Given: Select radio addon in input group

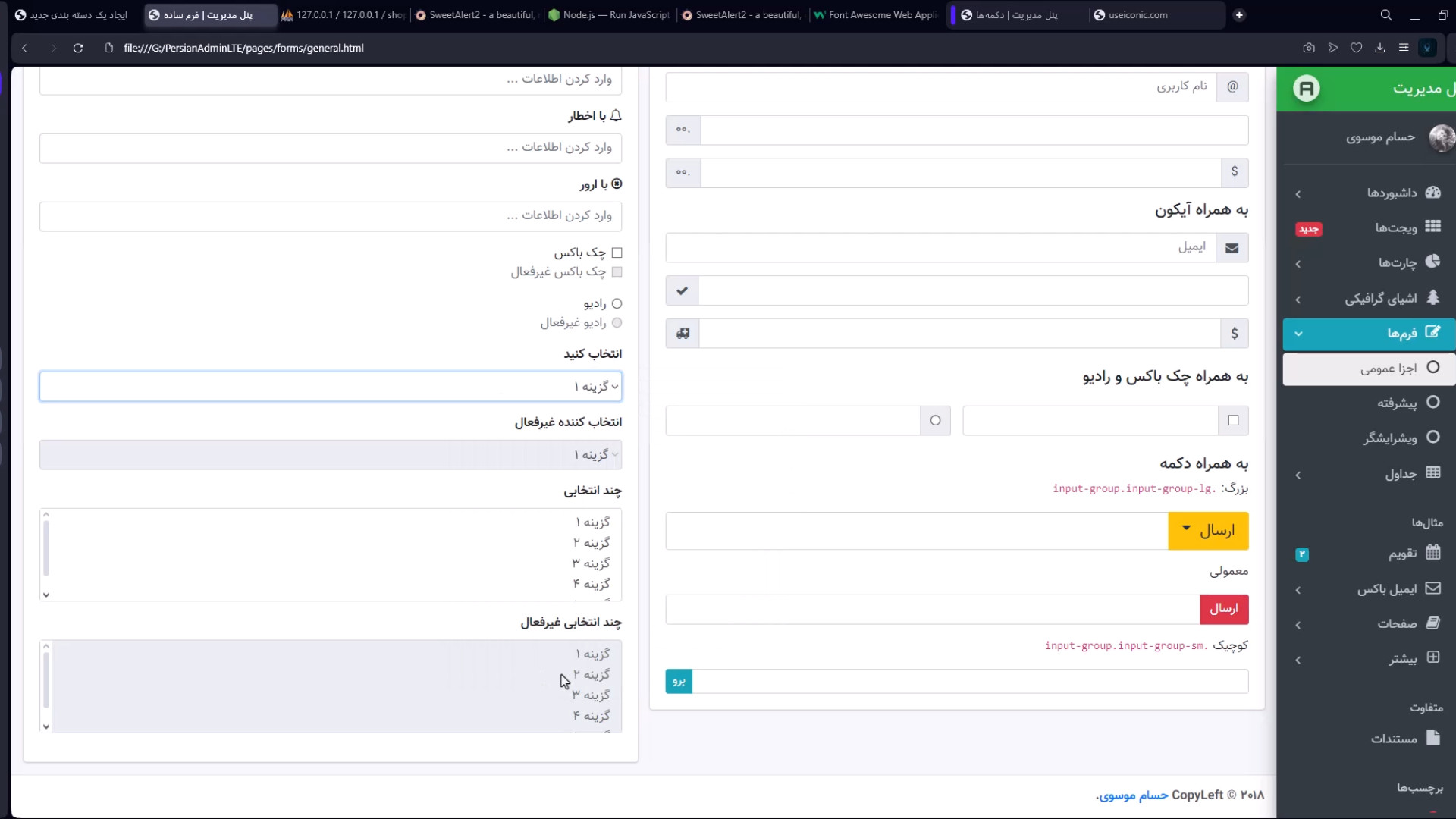Looking at the screenshot, I should point(935,421).
